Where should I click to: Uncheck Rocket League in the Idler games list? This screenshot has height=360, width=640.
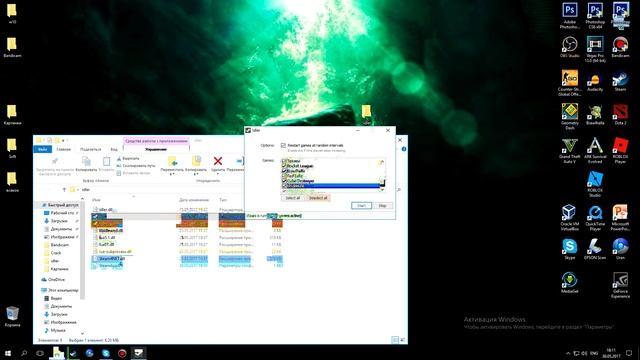[x=284, y=166]
